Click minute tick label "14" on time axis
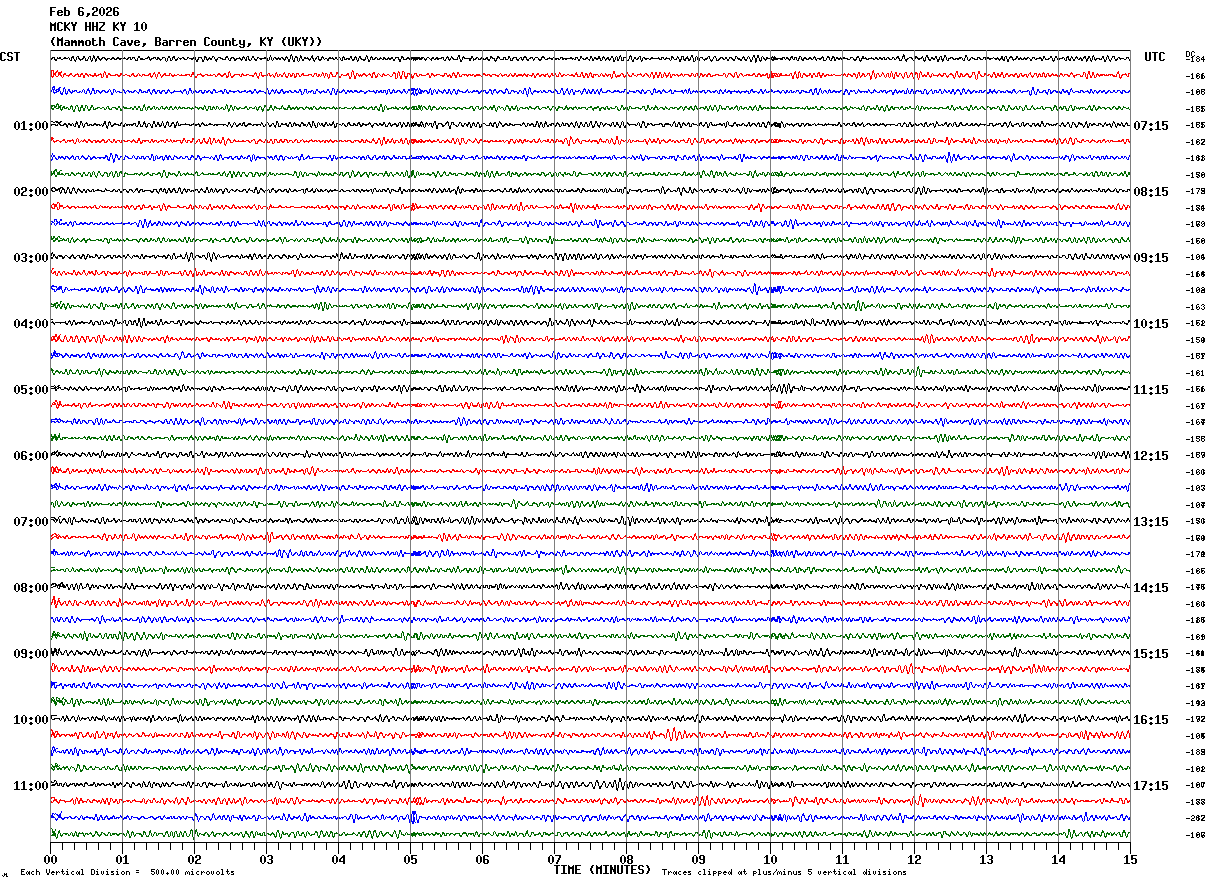The height and width of the screenshot is (886, 1210). pos(1059,859)
